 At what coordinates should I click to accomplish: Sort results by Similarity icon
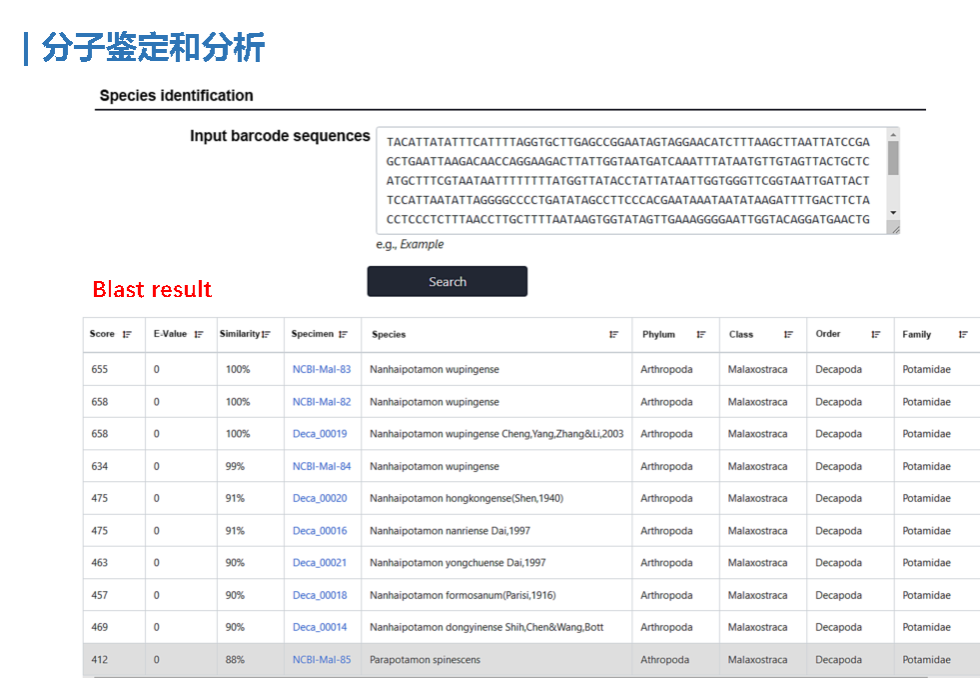click(x=266, y=335)
